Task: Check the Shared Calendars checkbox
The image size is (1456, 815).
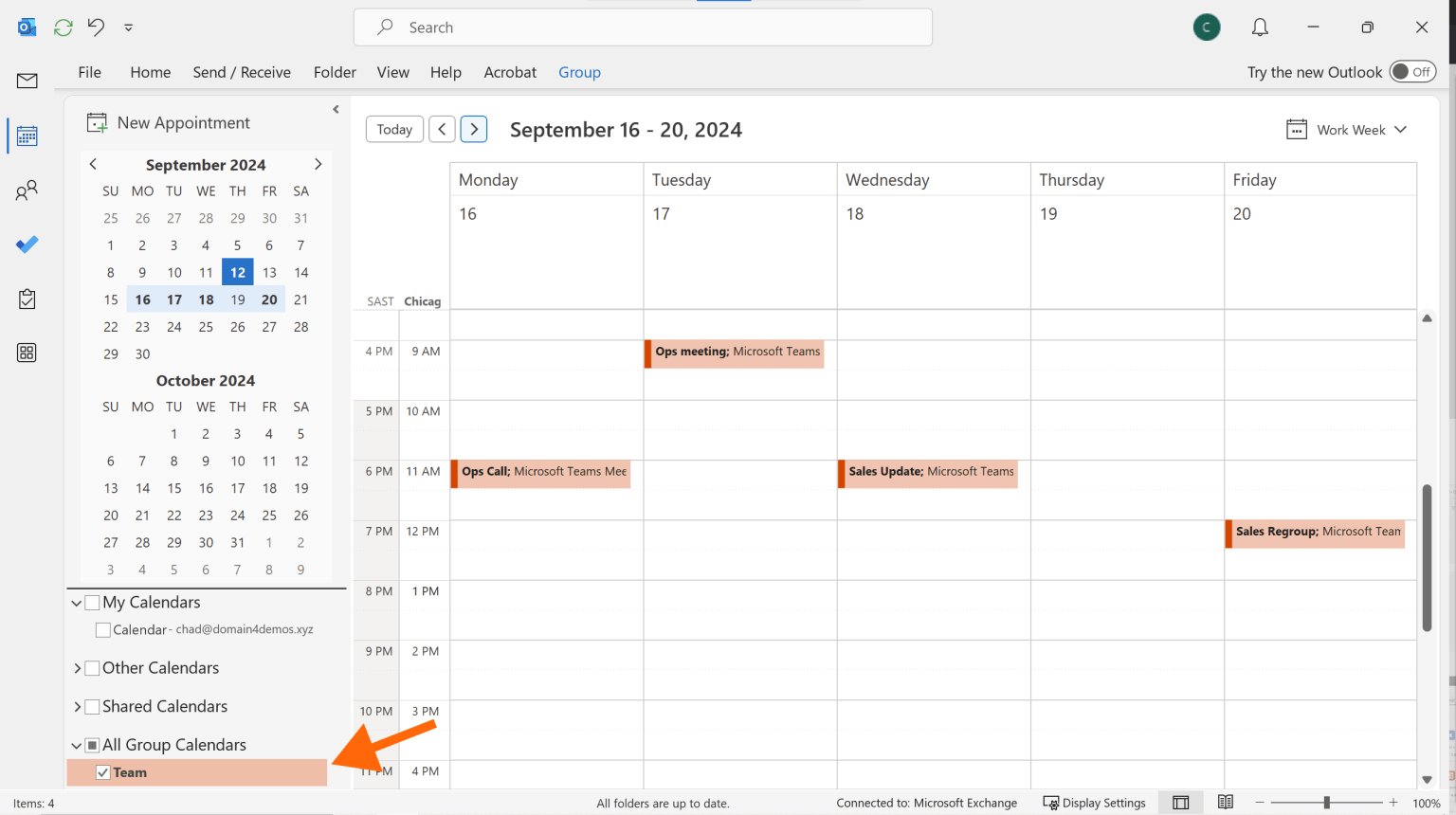Action: [93, 707]
